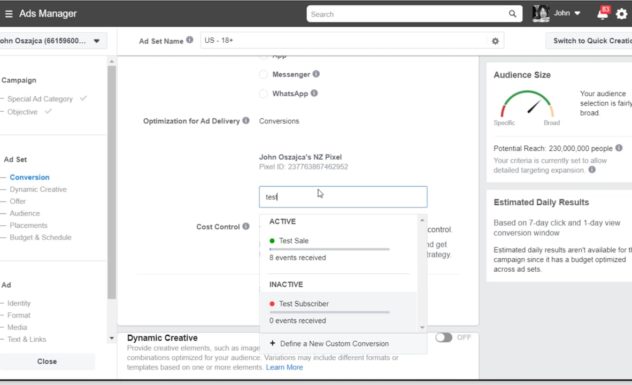Open the John account dropdown arrow
The height and width of the screenshot is (385, 632).
coord(577,13)
